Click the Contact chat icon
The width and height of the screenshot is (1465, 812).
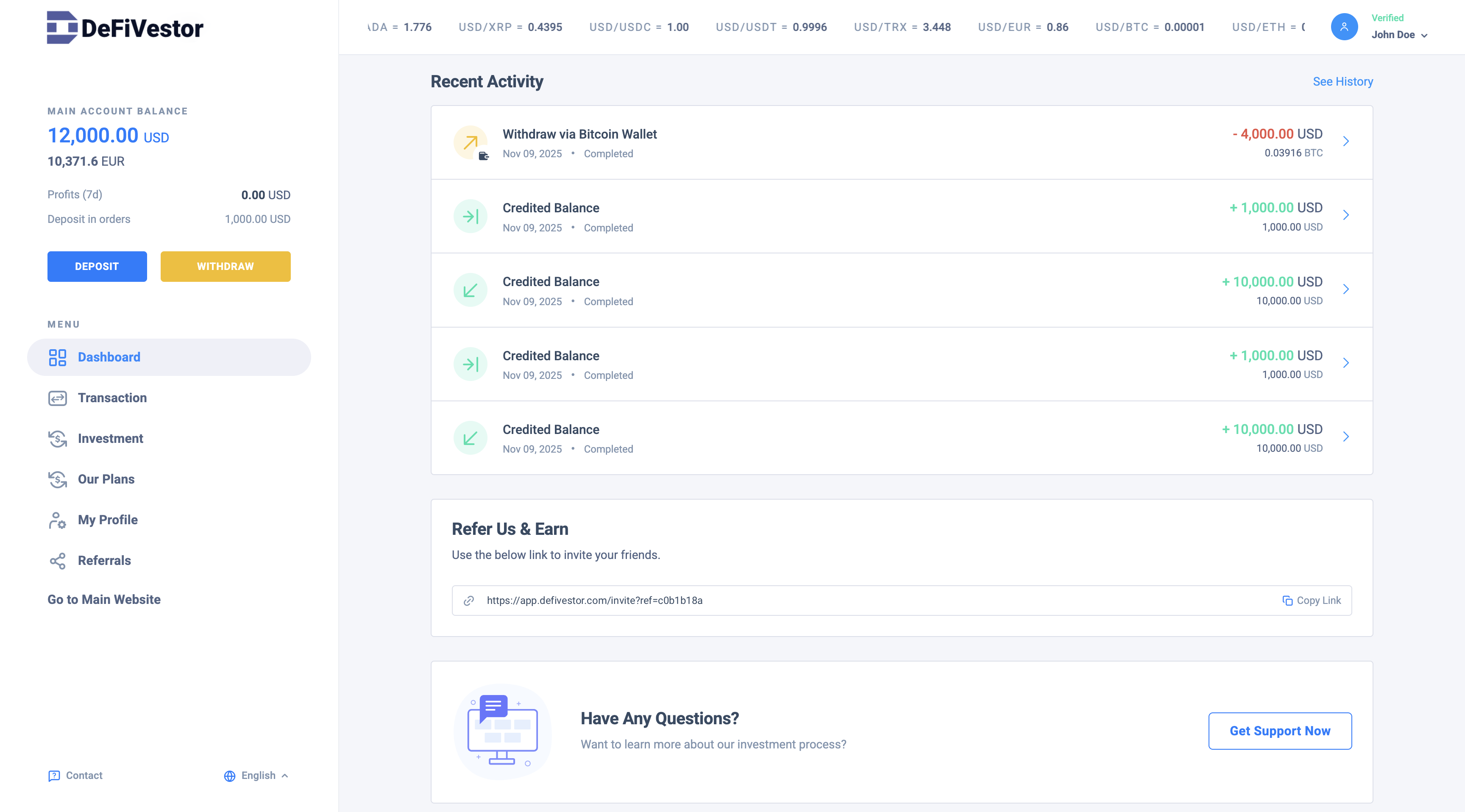point(54,776)
